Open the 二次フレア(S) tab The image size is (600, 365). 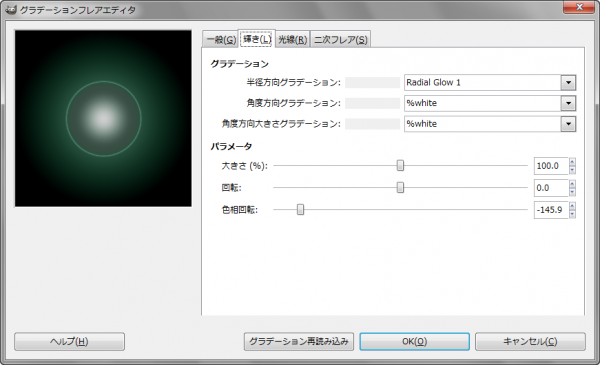[x=340, y=40]
